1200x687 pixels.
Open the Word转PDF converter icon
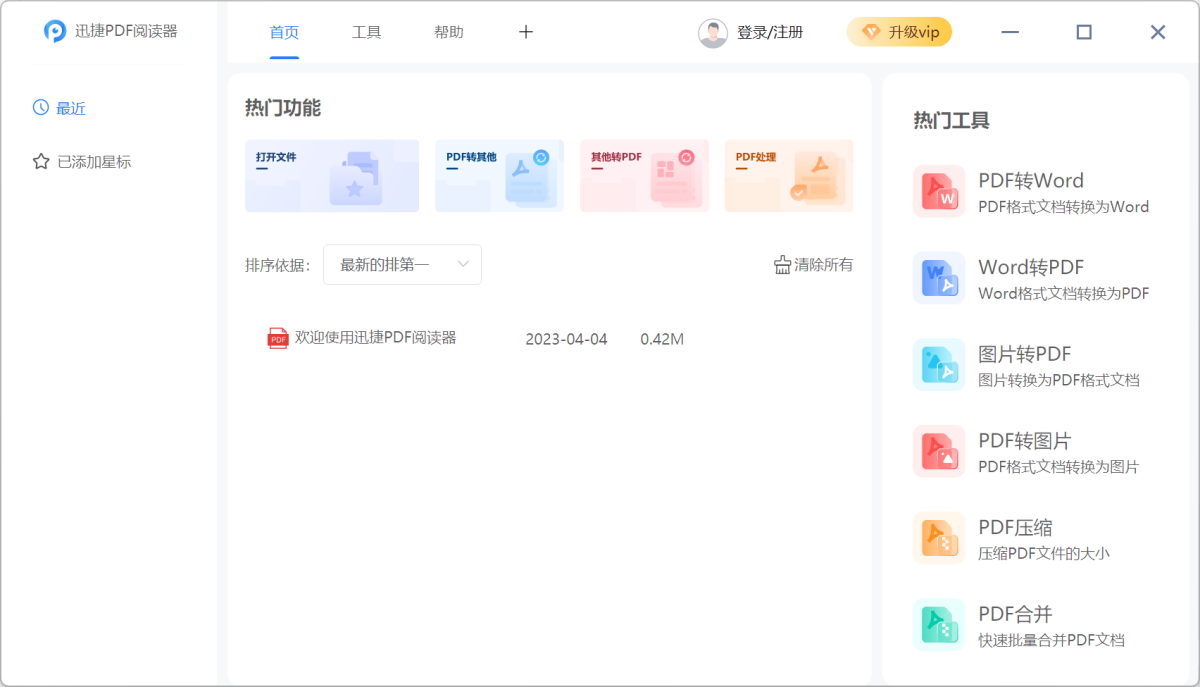(x=938, y=278)
